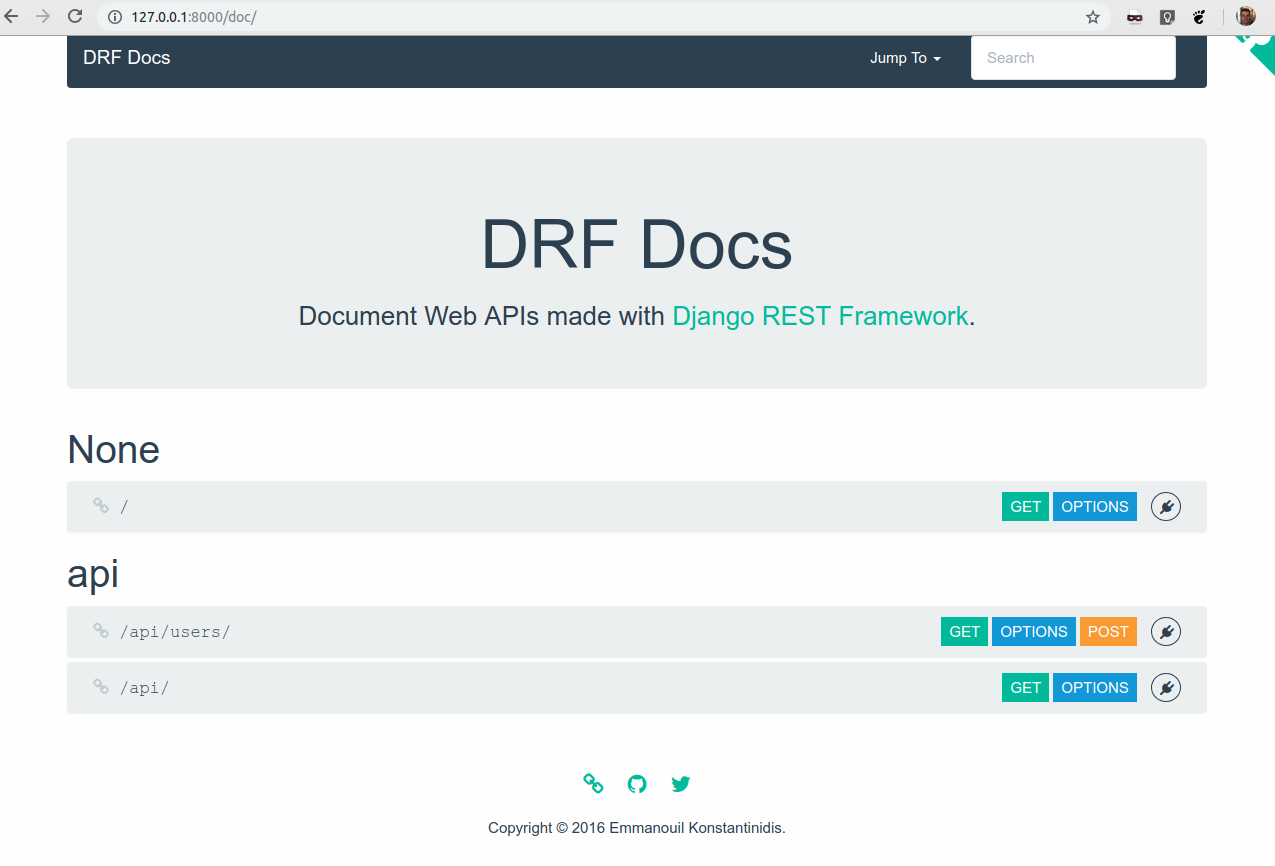1275x866 pixels.
Task: Click the DRF Docs navbar brand
Action: [127, 57]
